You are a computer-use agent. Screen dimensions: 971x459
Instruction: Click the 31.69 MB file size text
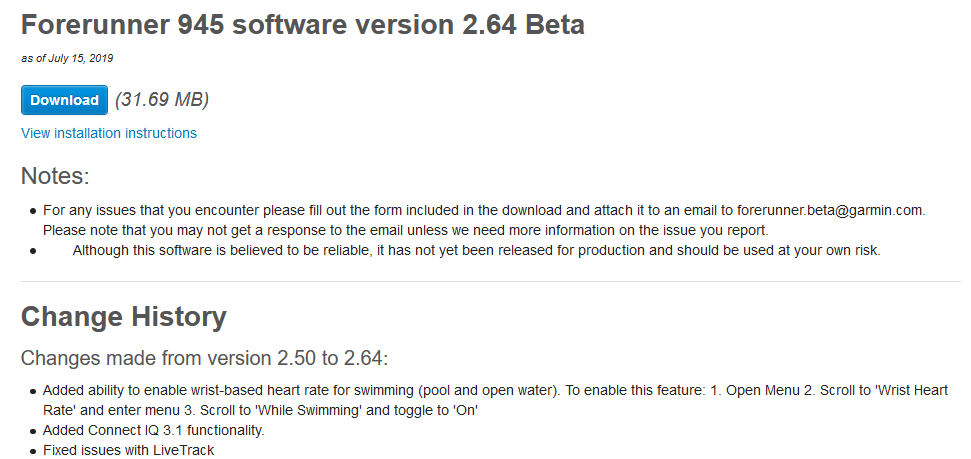(162, 100)
